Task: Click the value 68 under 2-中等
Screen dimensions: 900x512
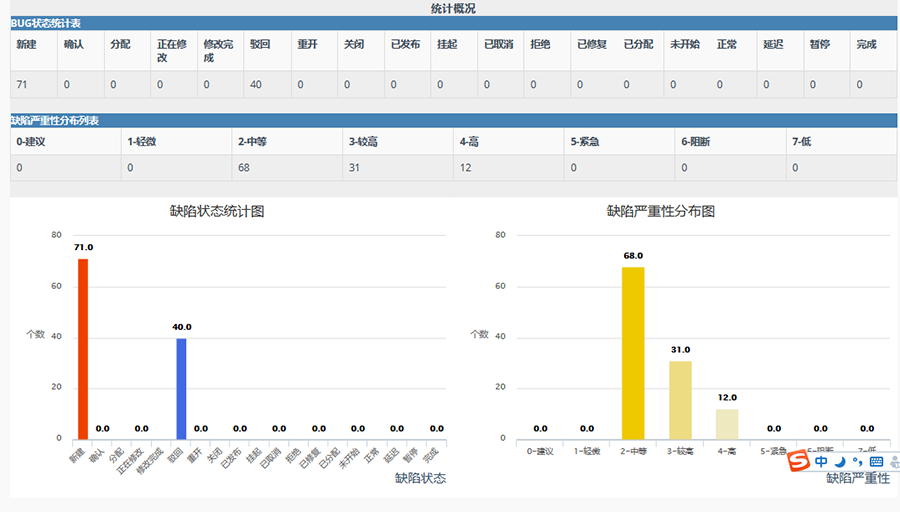Action: point(244,168)
